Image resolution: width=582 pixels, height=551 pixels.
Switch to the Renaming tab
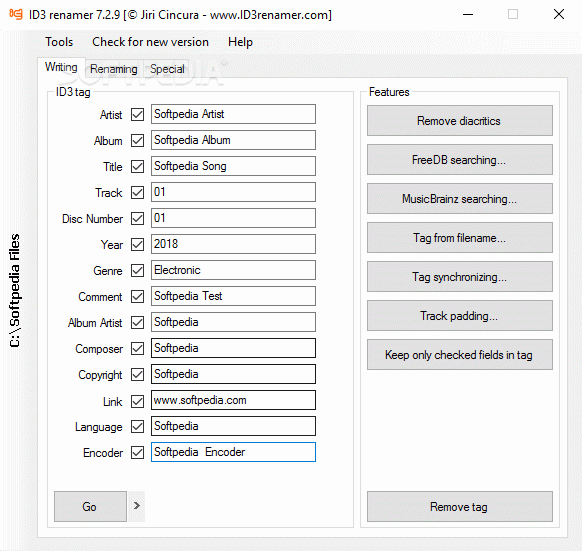click(x=114, y=69)
